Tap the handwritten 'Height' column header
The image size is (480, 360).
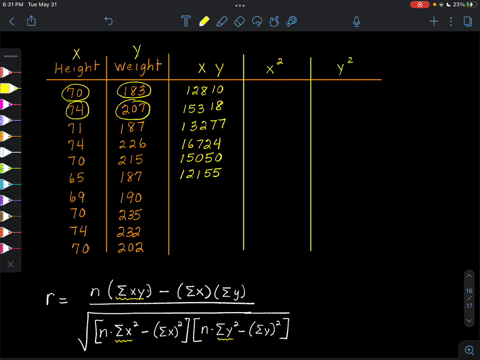(77, 68)
